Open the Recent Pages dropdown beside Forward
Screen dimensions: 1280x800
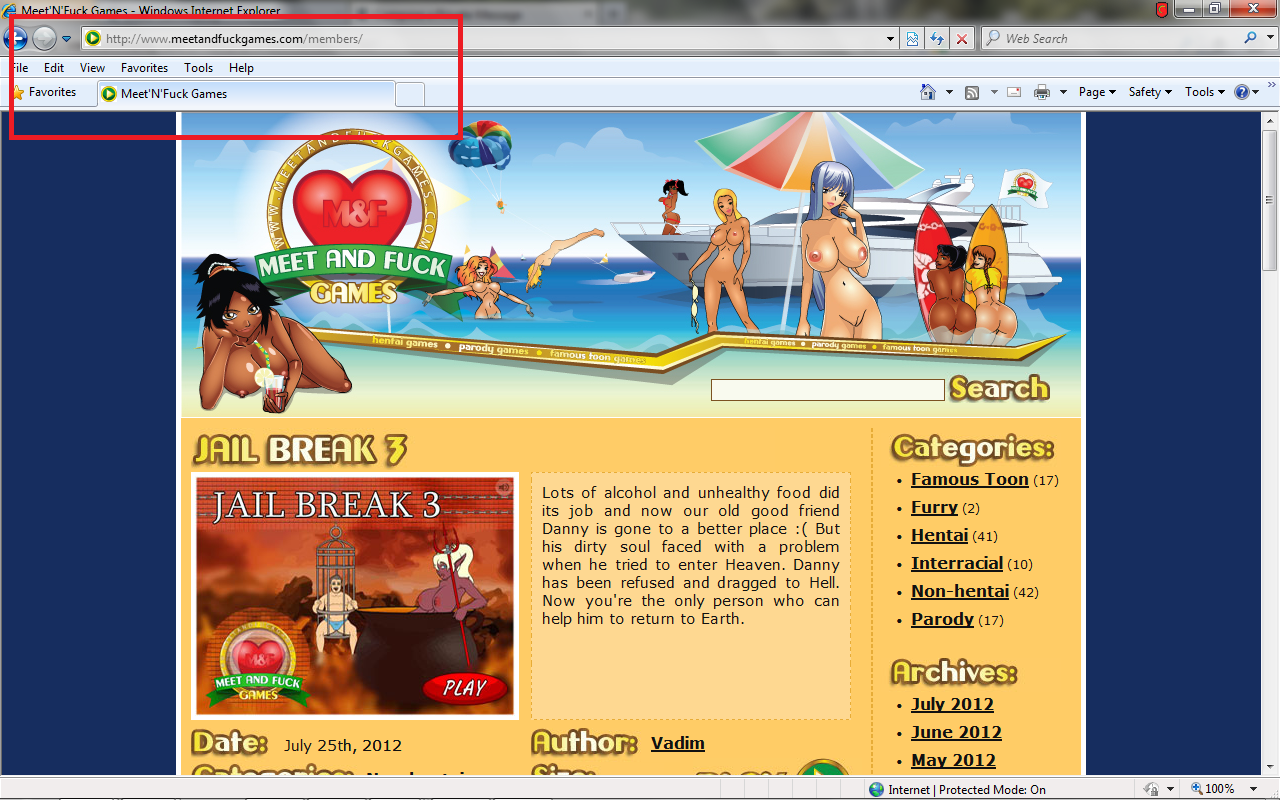(x=66, y=39)
